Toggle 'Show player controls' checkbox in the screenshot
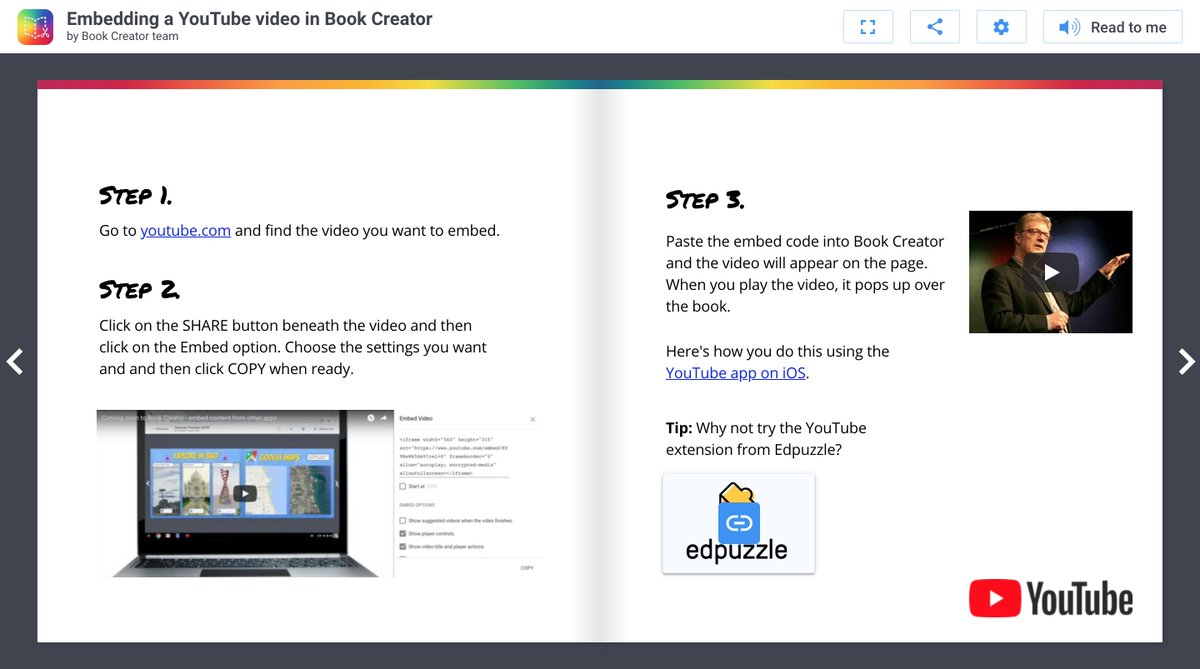The image size is (1200, 669). click(403, 534)
